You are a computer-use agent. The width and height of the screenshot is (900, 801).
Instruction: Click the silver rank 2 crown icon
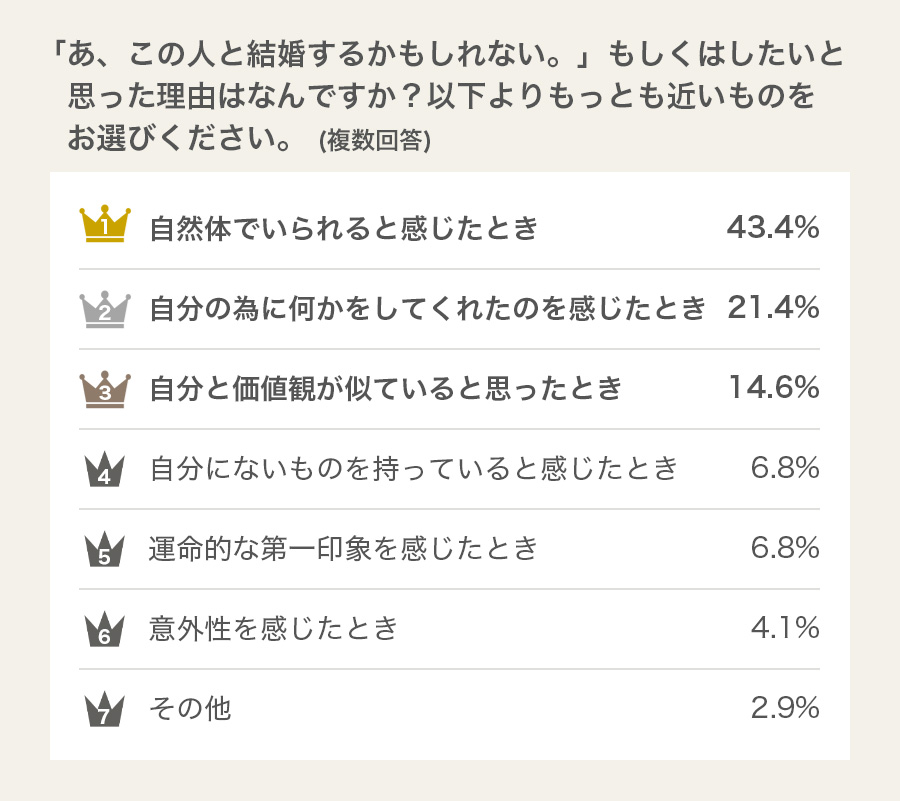click(105, 309)
